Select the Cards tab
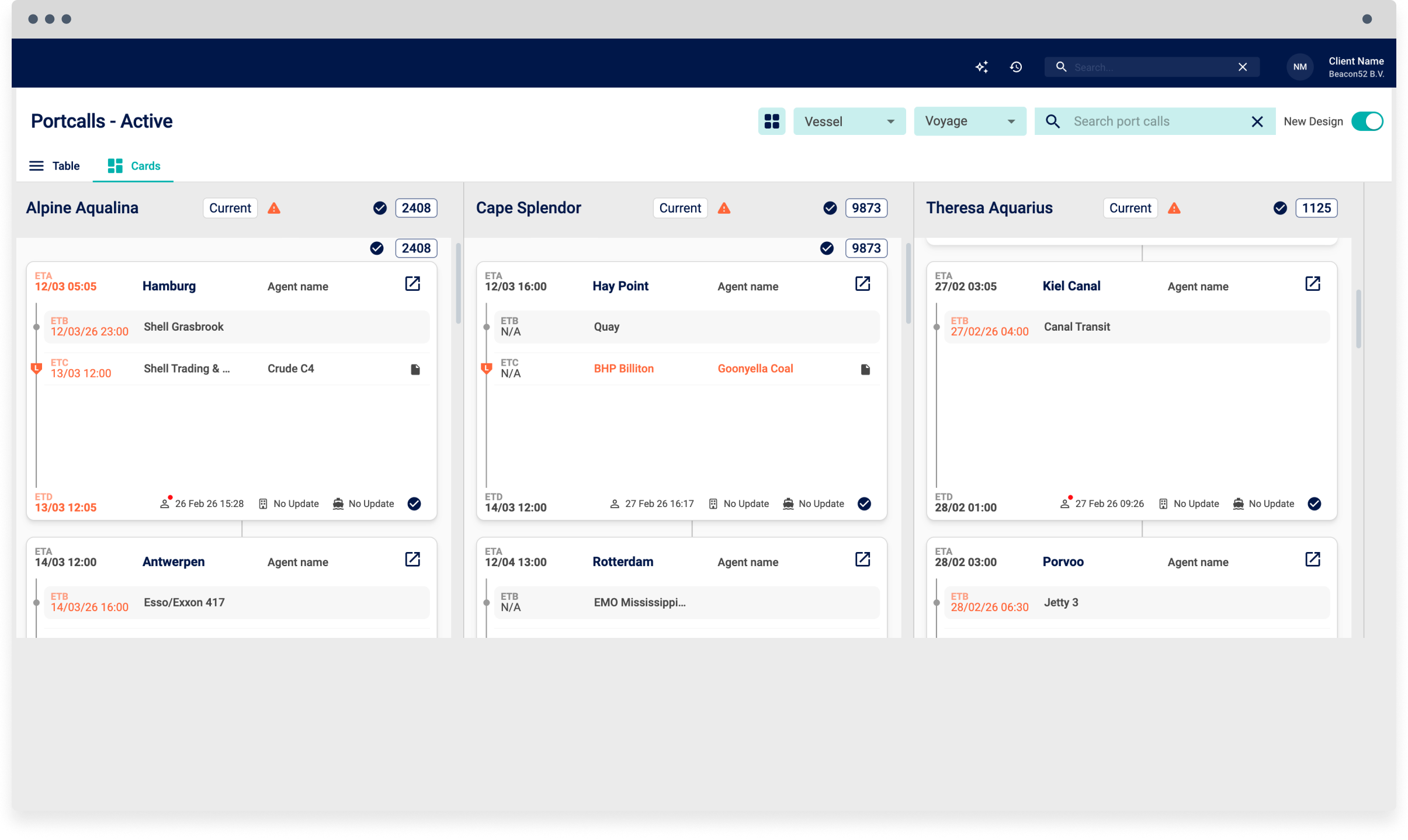Image resolution: width=1408 pixels, height=840 pixels. pyautogui.click(x=134, y=166)
